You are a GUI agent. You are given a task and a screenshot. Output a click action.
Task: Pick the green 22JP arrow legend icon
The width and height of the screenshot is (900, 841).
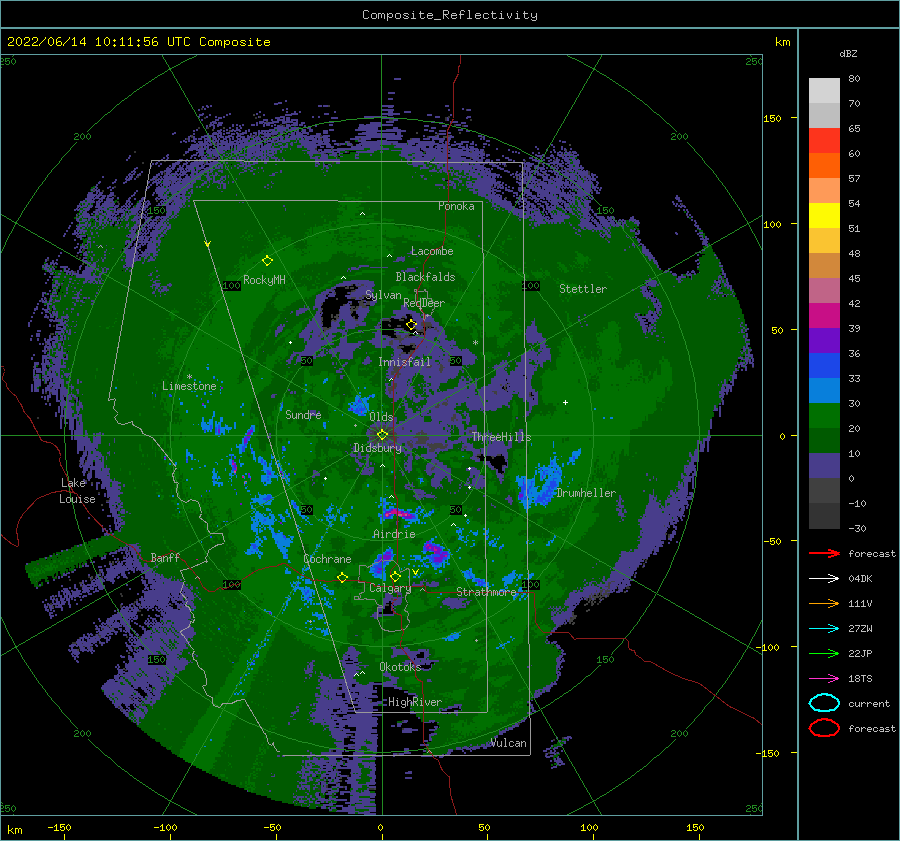[824, 653]
